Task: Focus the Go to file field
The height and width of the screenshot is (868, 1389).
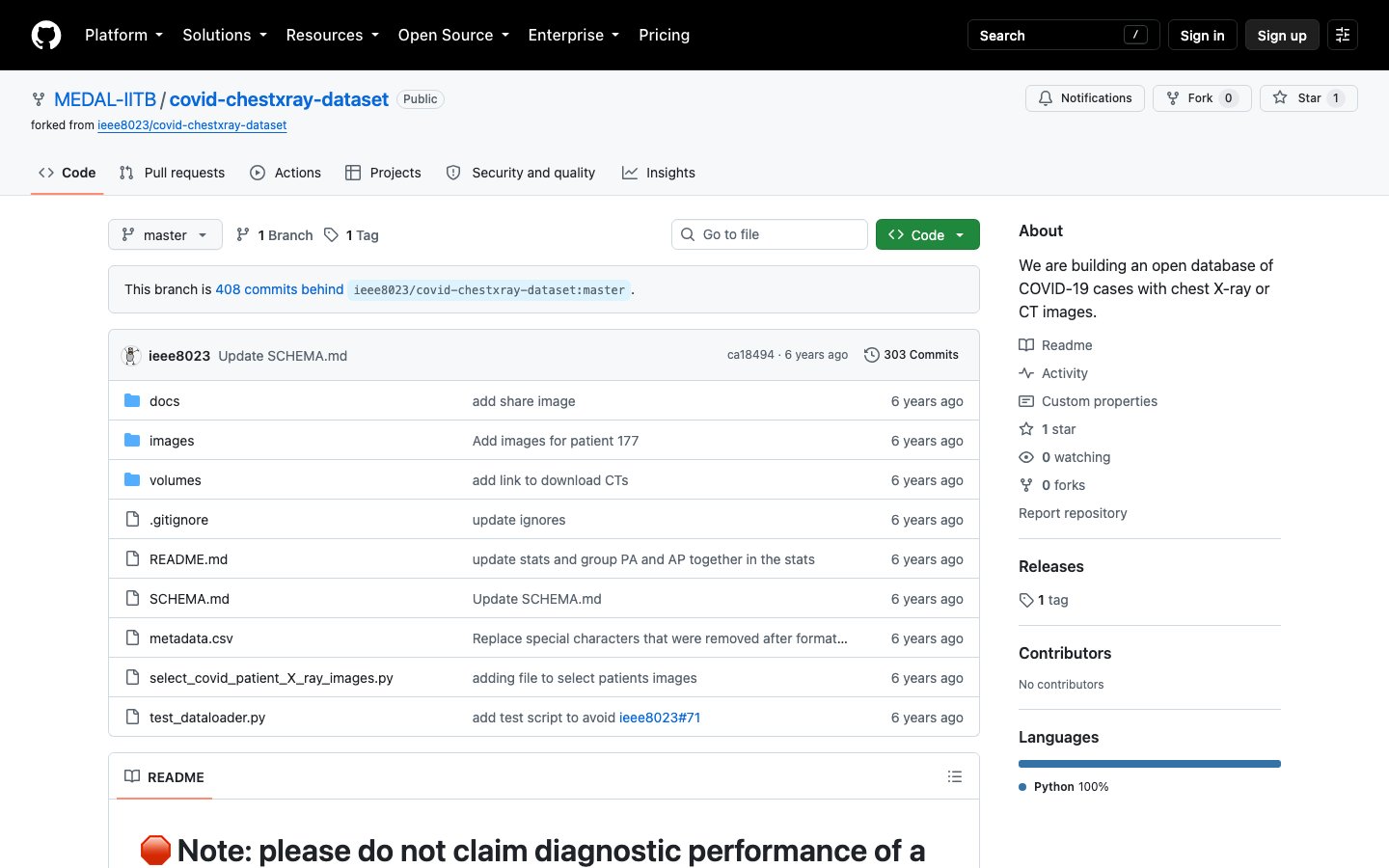Action: [x=770, y=234]
